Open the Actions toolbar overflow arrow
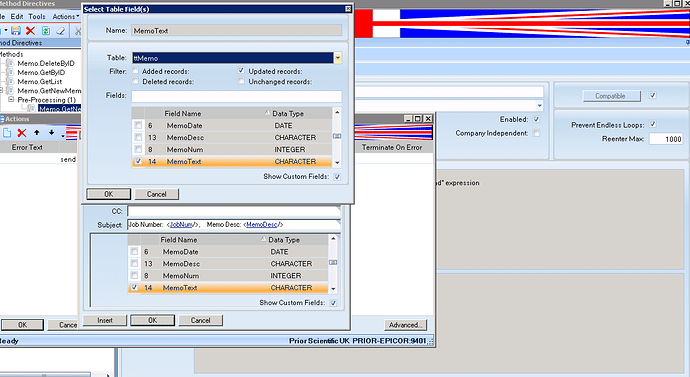690x377 pixels. click(x=63, y=135)
